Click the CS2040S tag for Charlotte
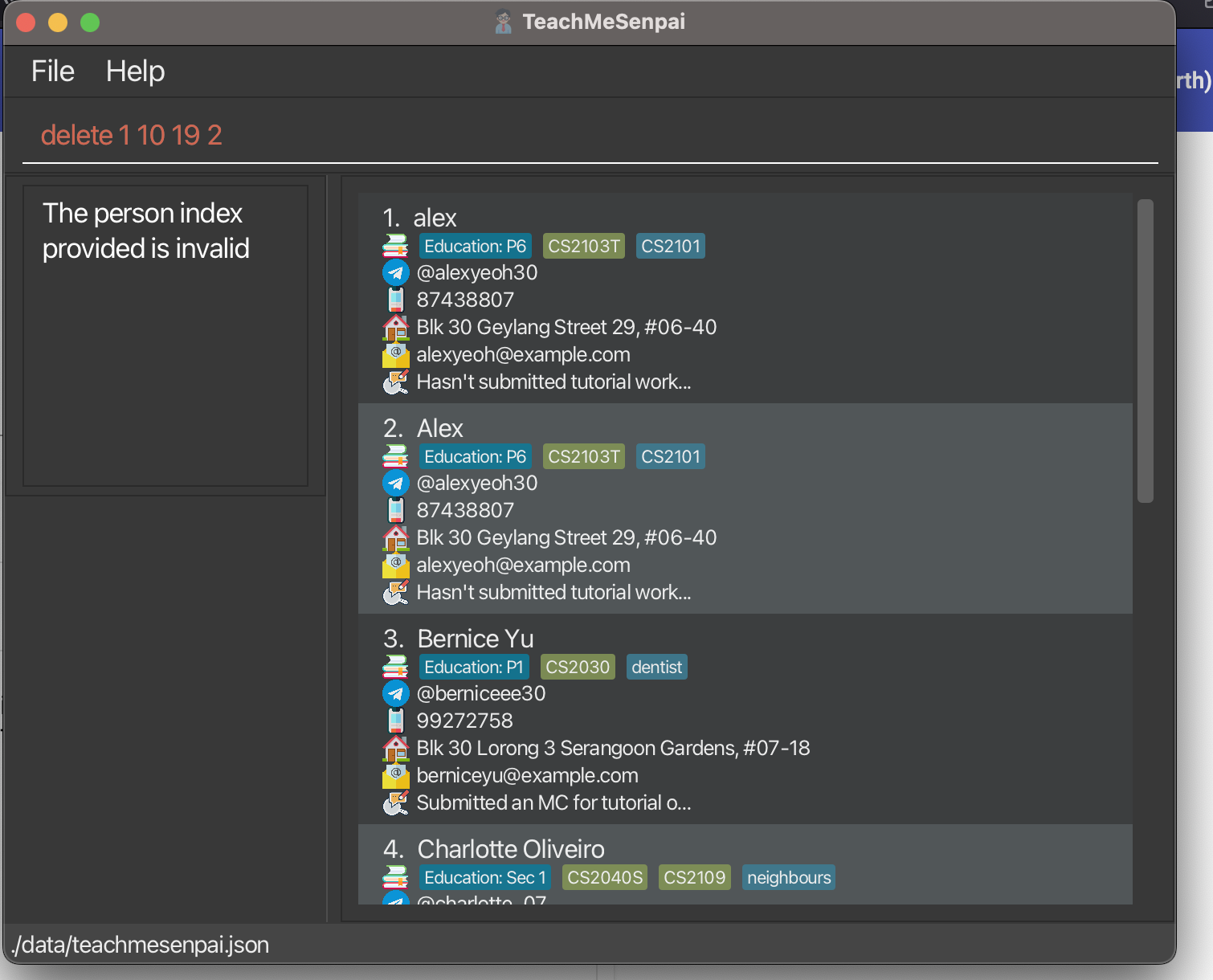 tap(605, 877)
